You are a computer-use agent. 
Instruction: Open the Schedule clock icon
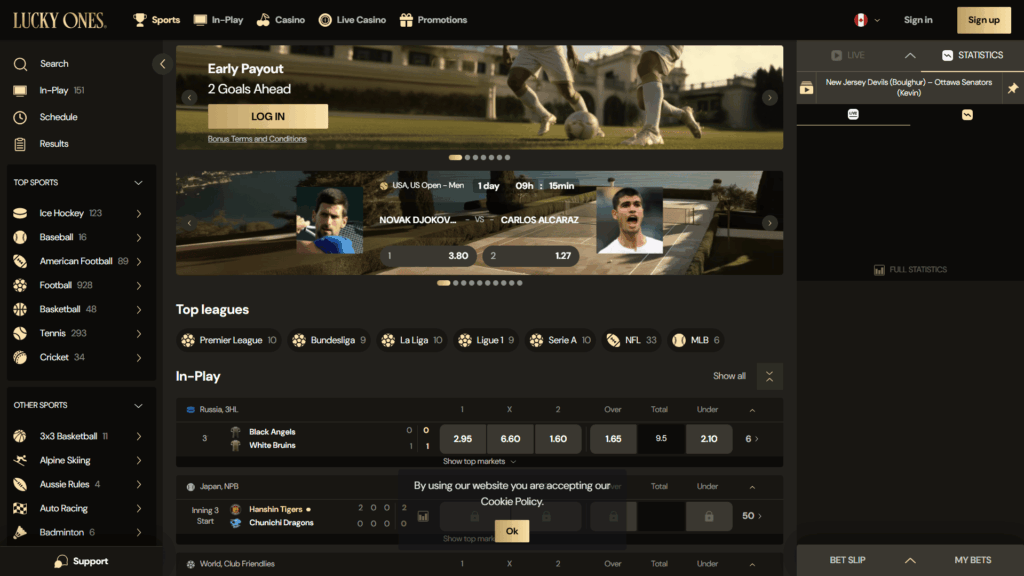[20, 116]
